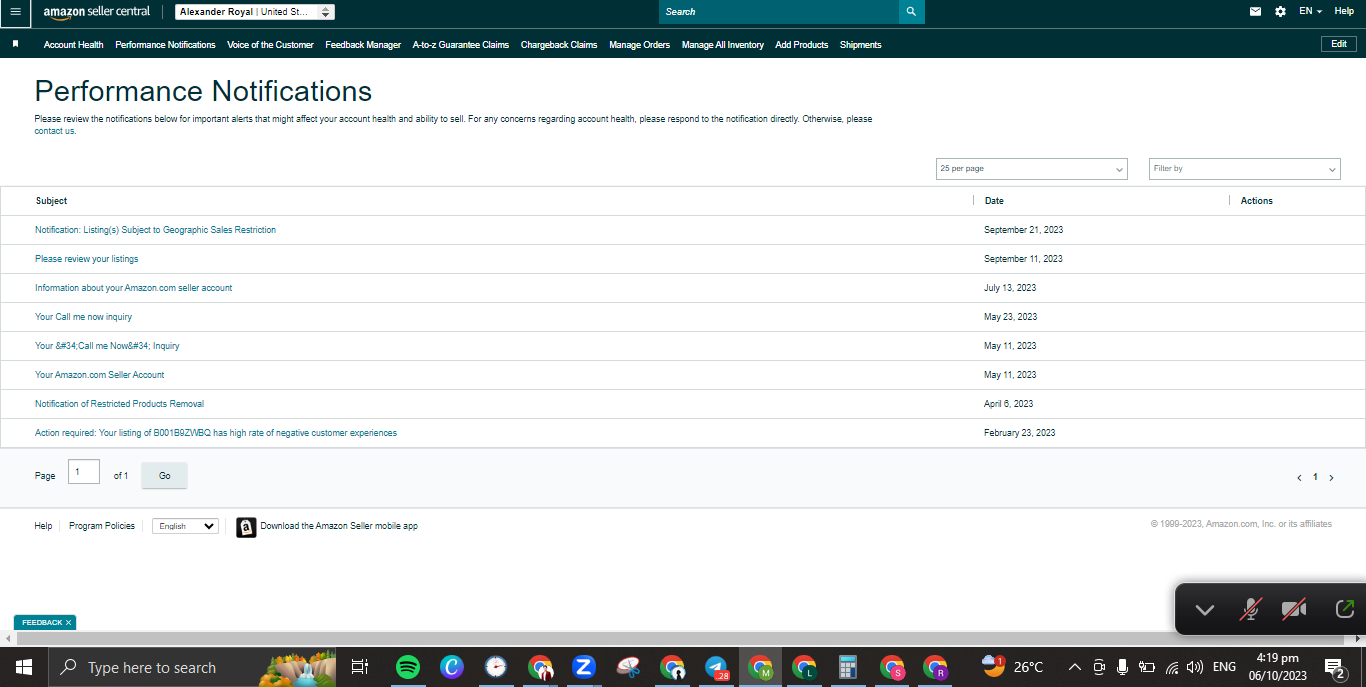Open Notification of Restricted Products Removal
The height and width of the screenshot is (687, 1366).
(119, 404)
